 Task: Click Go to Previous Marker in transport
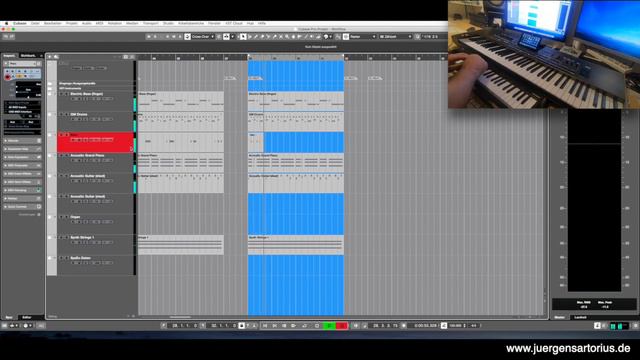click(265, 326)
